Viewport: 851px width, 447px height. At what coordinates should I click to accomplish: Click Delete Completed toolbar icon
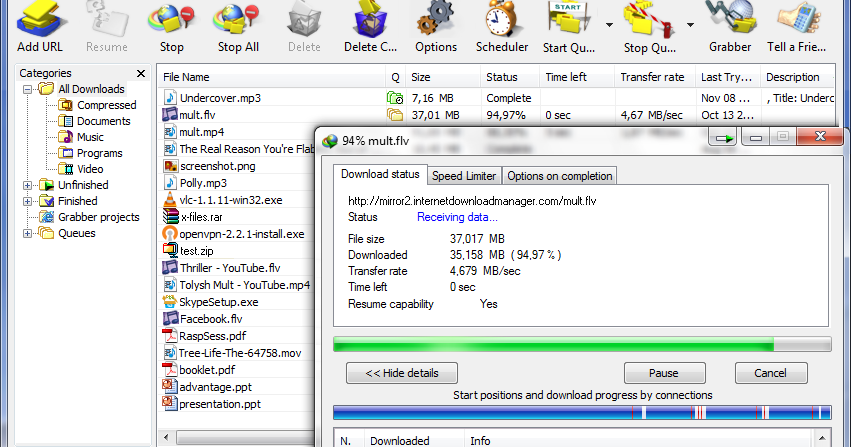[370, 21]
